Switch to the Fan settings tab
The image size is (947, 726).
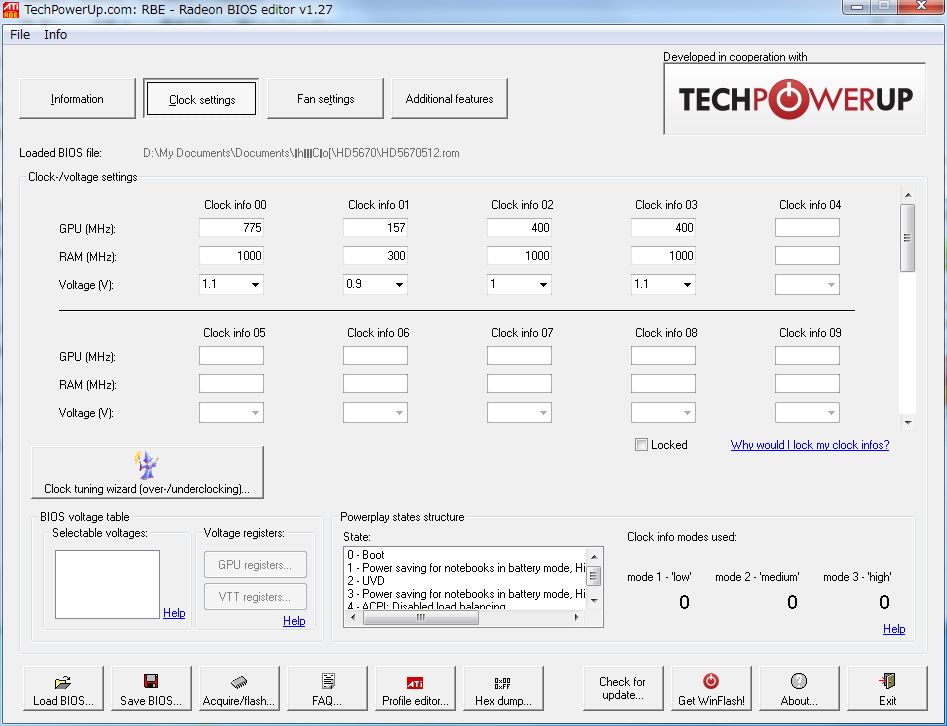click(x=326, y=98)
